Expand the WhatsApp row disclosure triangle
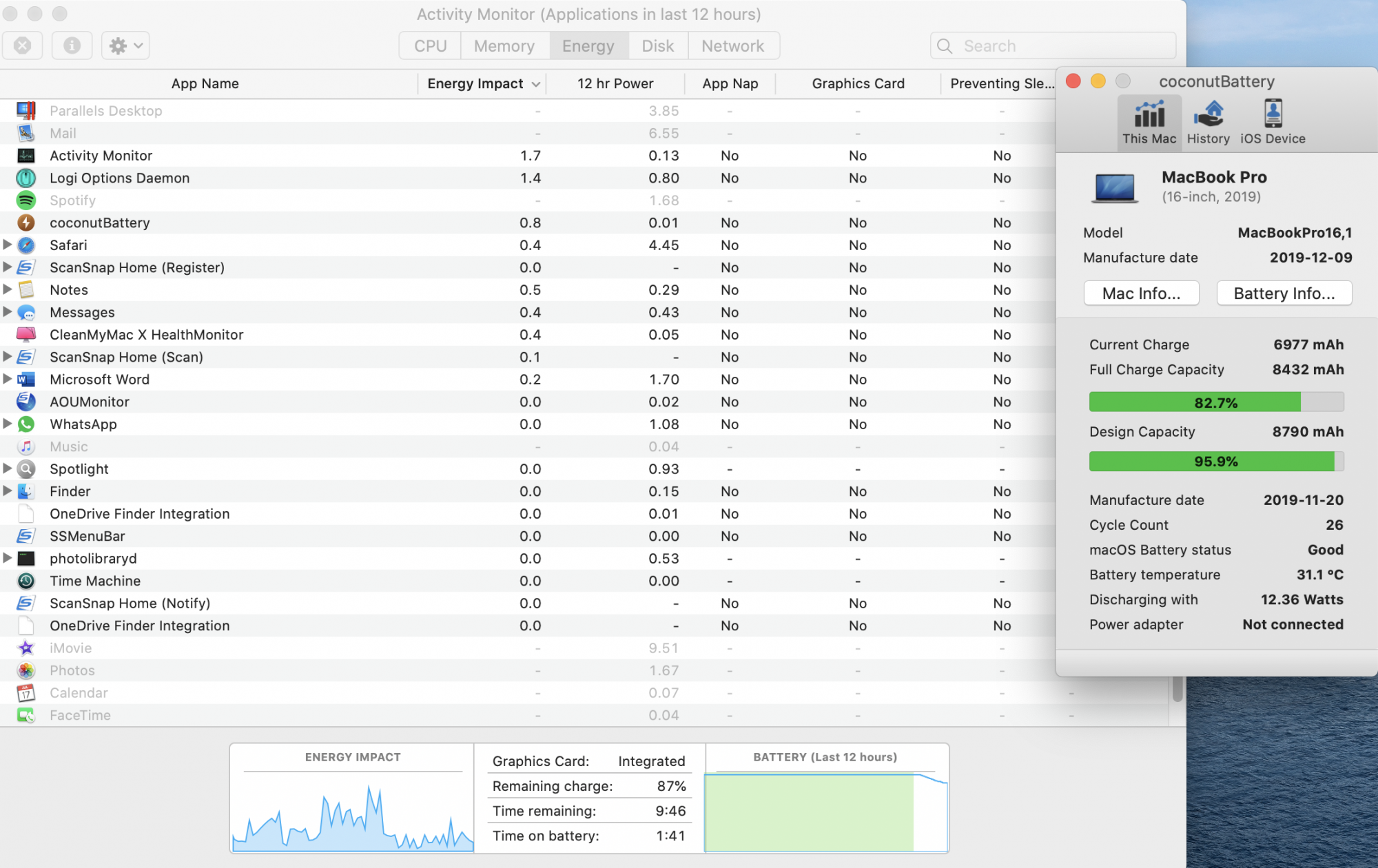 coord(7,424)
